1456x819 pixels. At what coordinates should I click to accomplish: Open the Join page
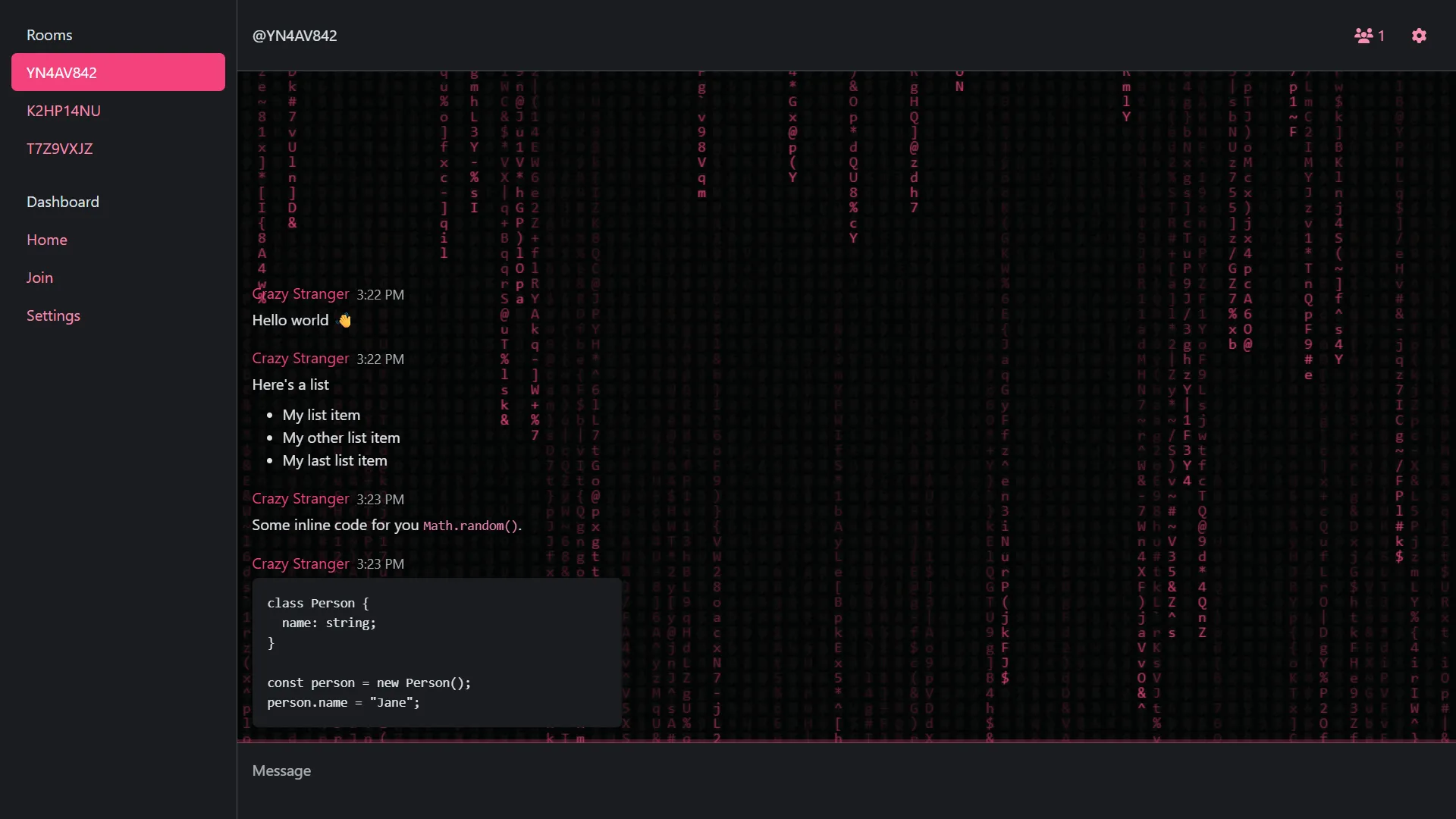39,278
